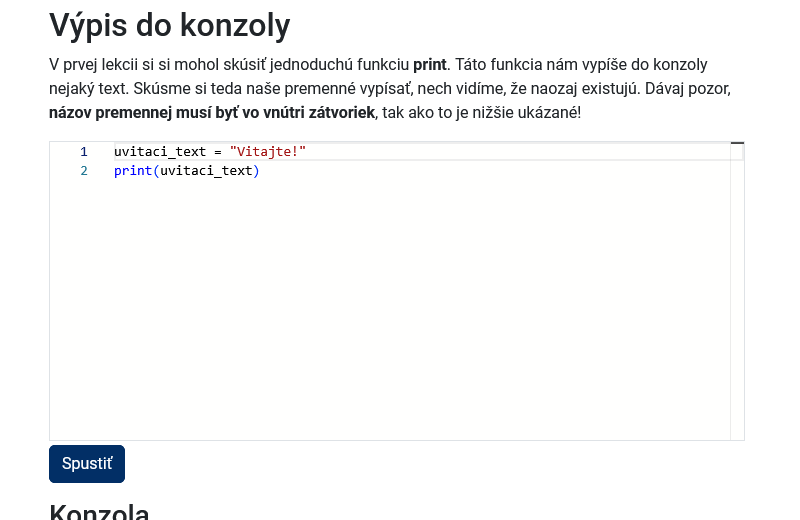Click the "Výpis do konzoly" heading
The image size is (800, 520).
click(170, 25)
